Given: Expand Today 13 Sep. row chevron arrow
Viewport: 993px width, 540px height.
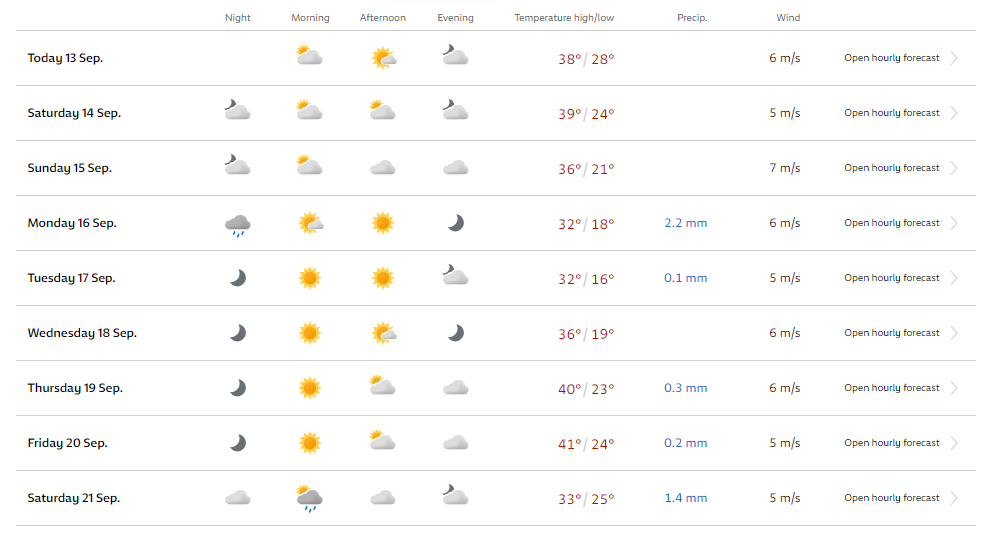Looking at the screenshot, I should 954,58.
